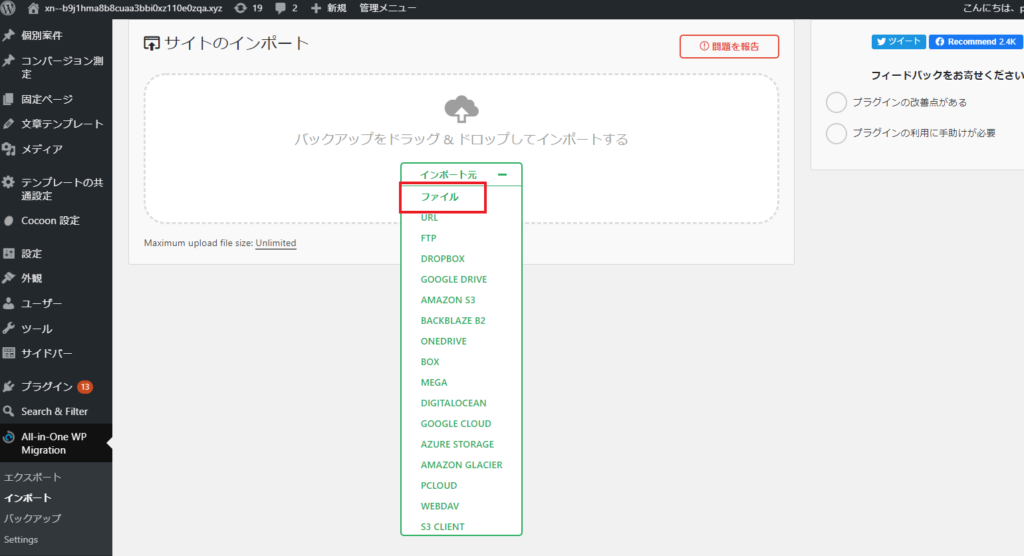Open the エクスポート submenu page
Viewport: 1024px width, 556px height.
point(32,478)
